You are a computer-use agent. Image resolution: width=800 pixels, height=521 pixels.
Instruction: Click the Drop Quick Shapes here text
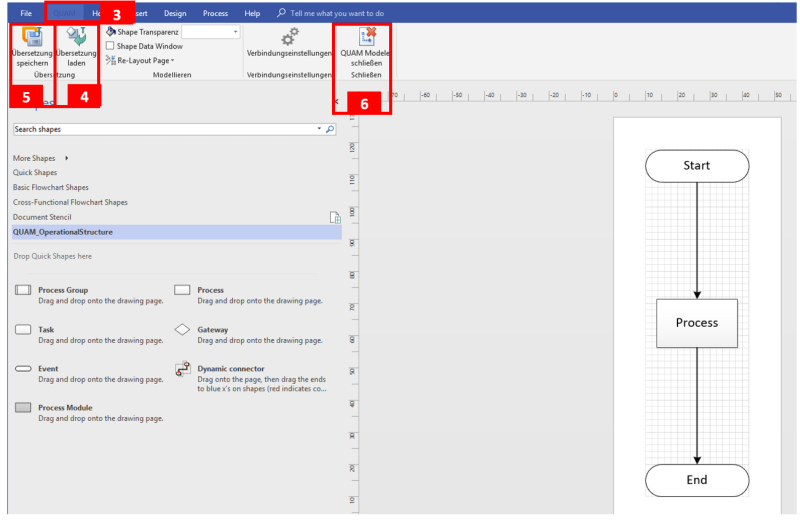coord(53,256)
